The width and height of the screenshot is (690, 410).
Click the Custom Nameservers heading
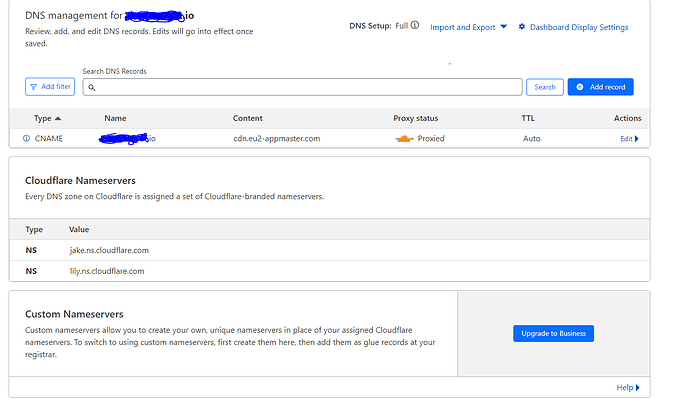[74, 314]
